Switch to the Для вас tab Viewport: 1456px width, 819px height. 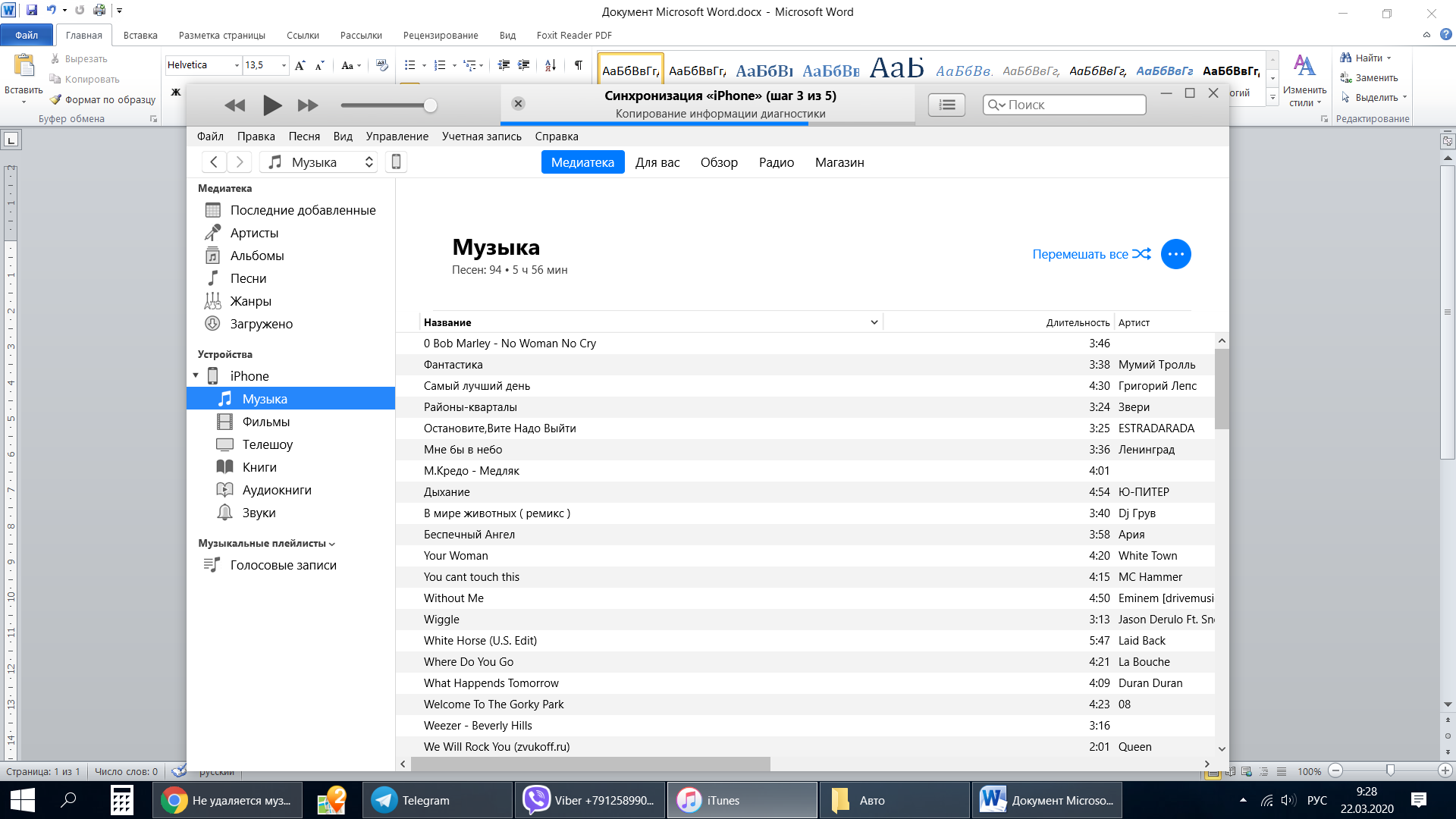[x=657, y=162]
